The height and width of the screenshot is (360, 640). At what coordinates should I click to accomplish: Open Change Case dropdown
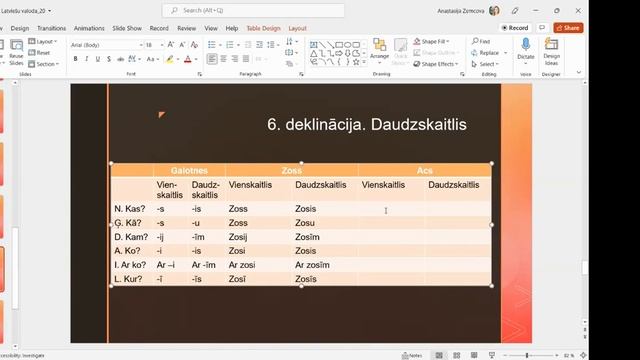[153, 59]
